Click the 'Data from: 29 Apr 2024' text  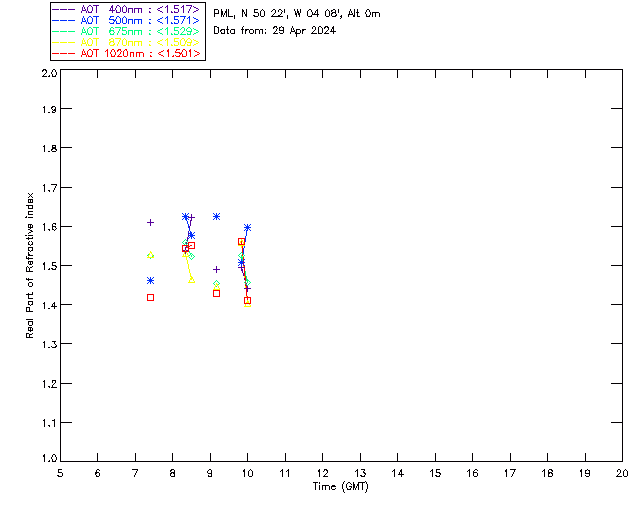coord(274,31)
